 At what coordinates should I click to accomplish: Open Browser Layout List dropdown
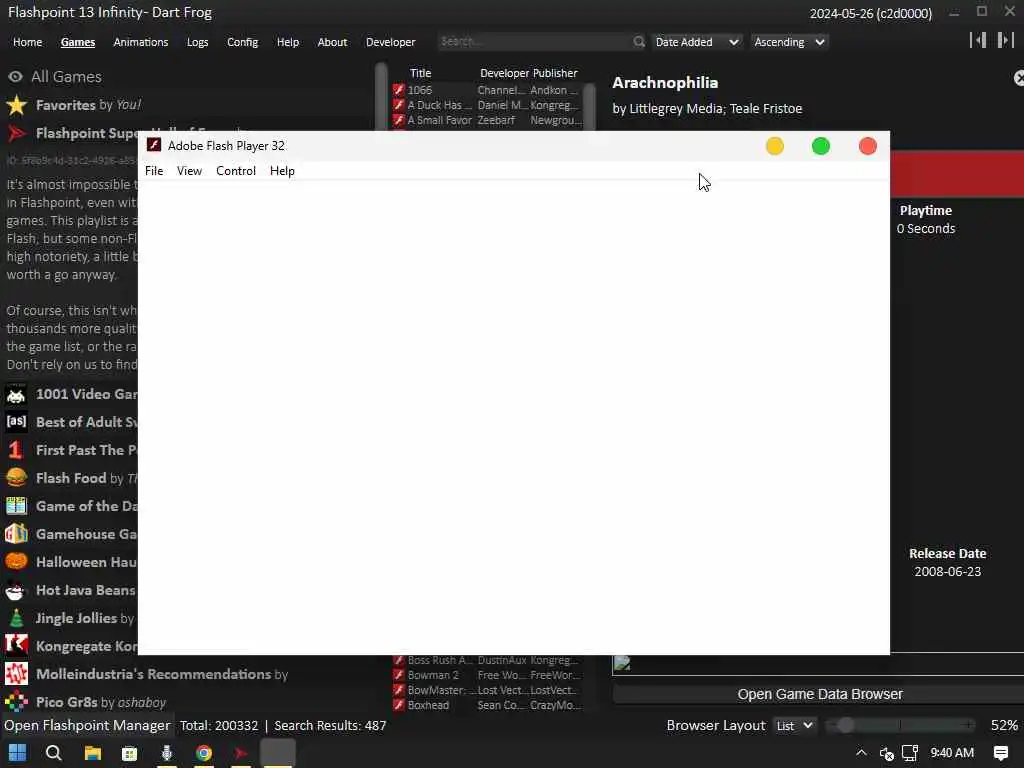pyautogui.click(x=794, y=726)
